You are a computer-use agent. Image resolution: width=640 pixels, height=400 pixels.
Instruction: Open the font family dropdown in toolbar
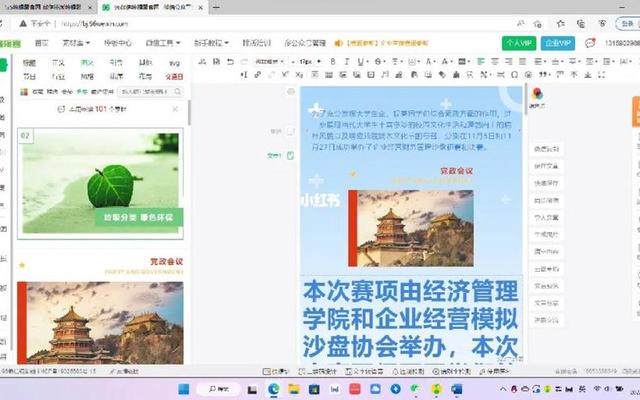[x=270, y=62]
